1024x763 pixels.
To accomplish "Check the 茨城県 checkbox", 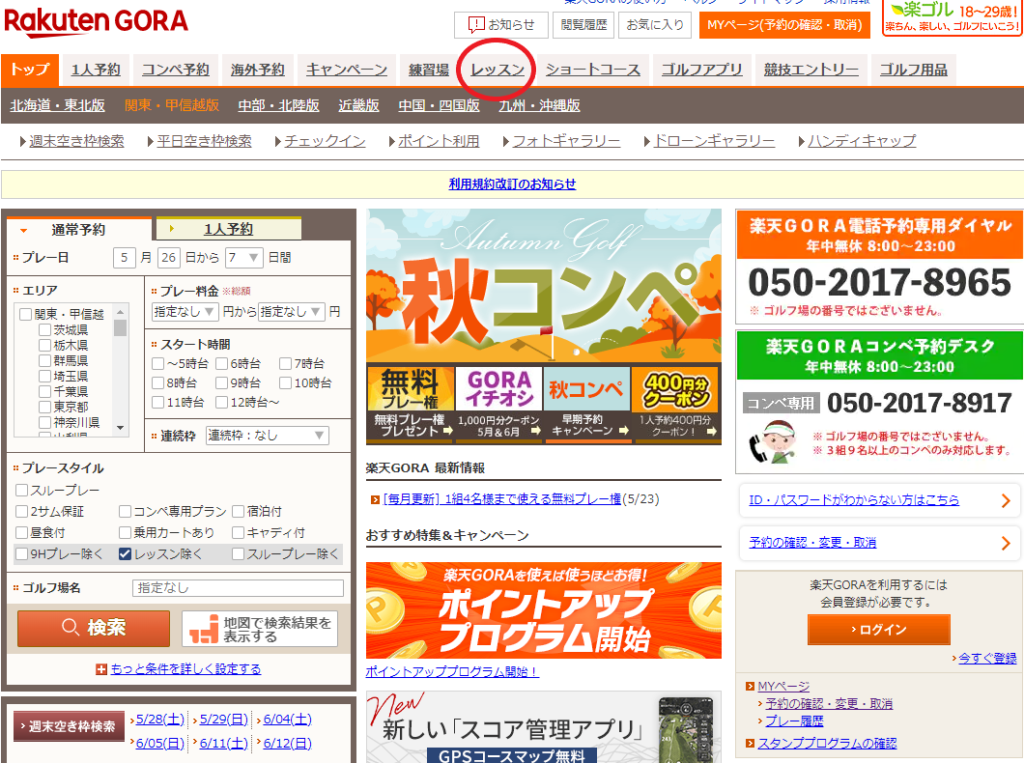I will (x=45, y=330).
